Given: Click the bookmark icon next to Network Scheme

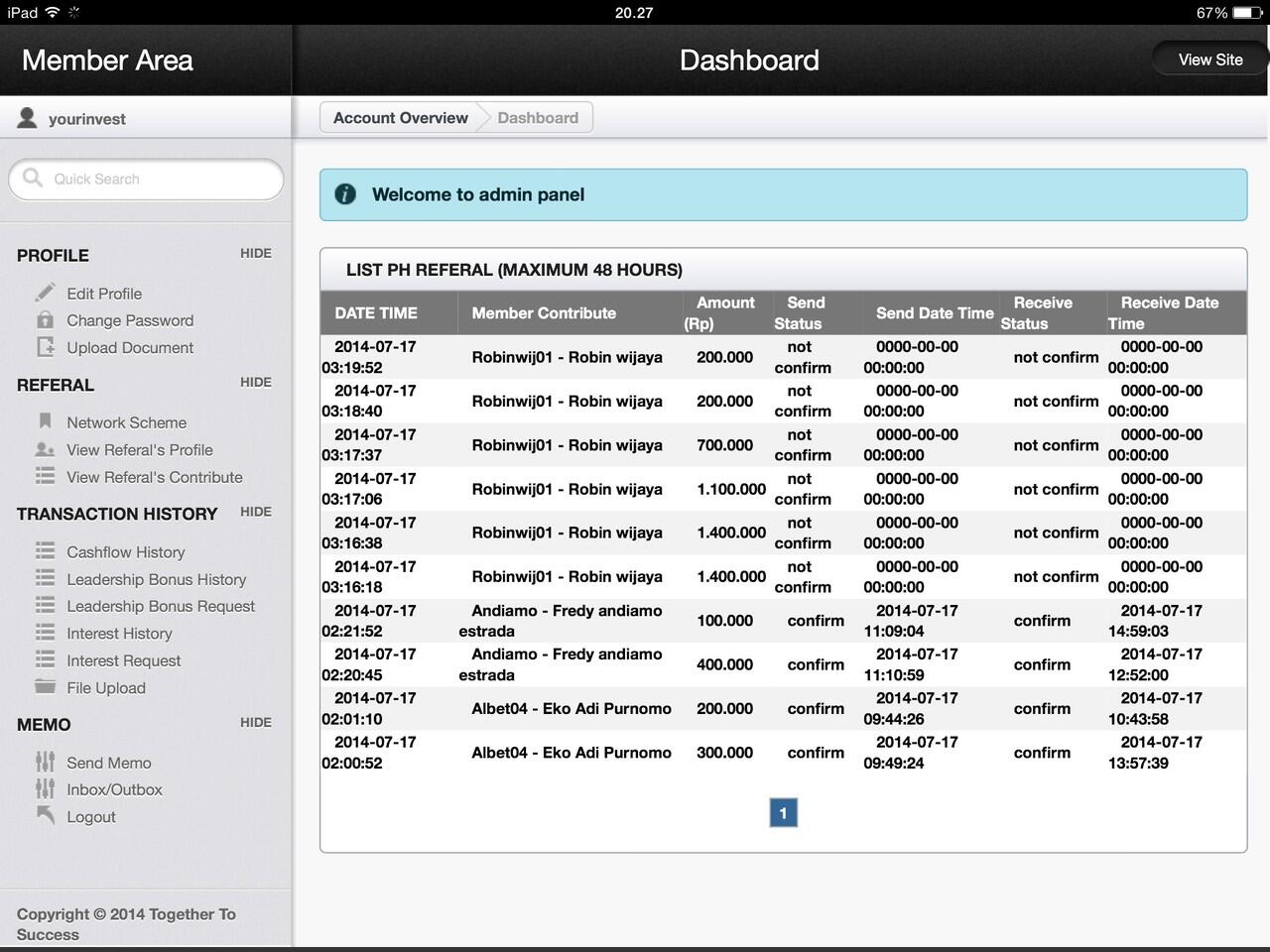Looking at the screenshot, I should [x=45, y=421].
